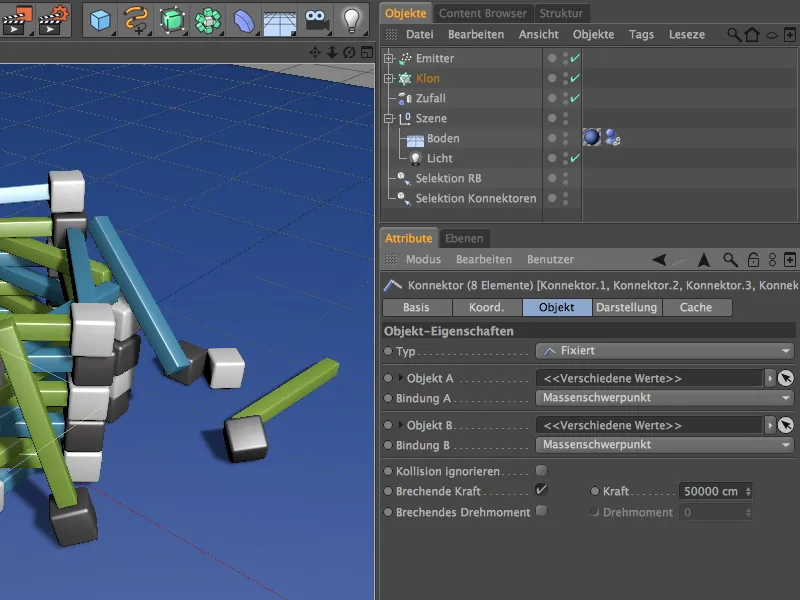Expand the Objekt A disclosure triangle
This screenshot has height=600, width=800.
(401, 378)
